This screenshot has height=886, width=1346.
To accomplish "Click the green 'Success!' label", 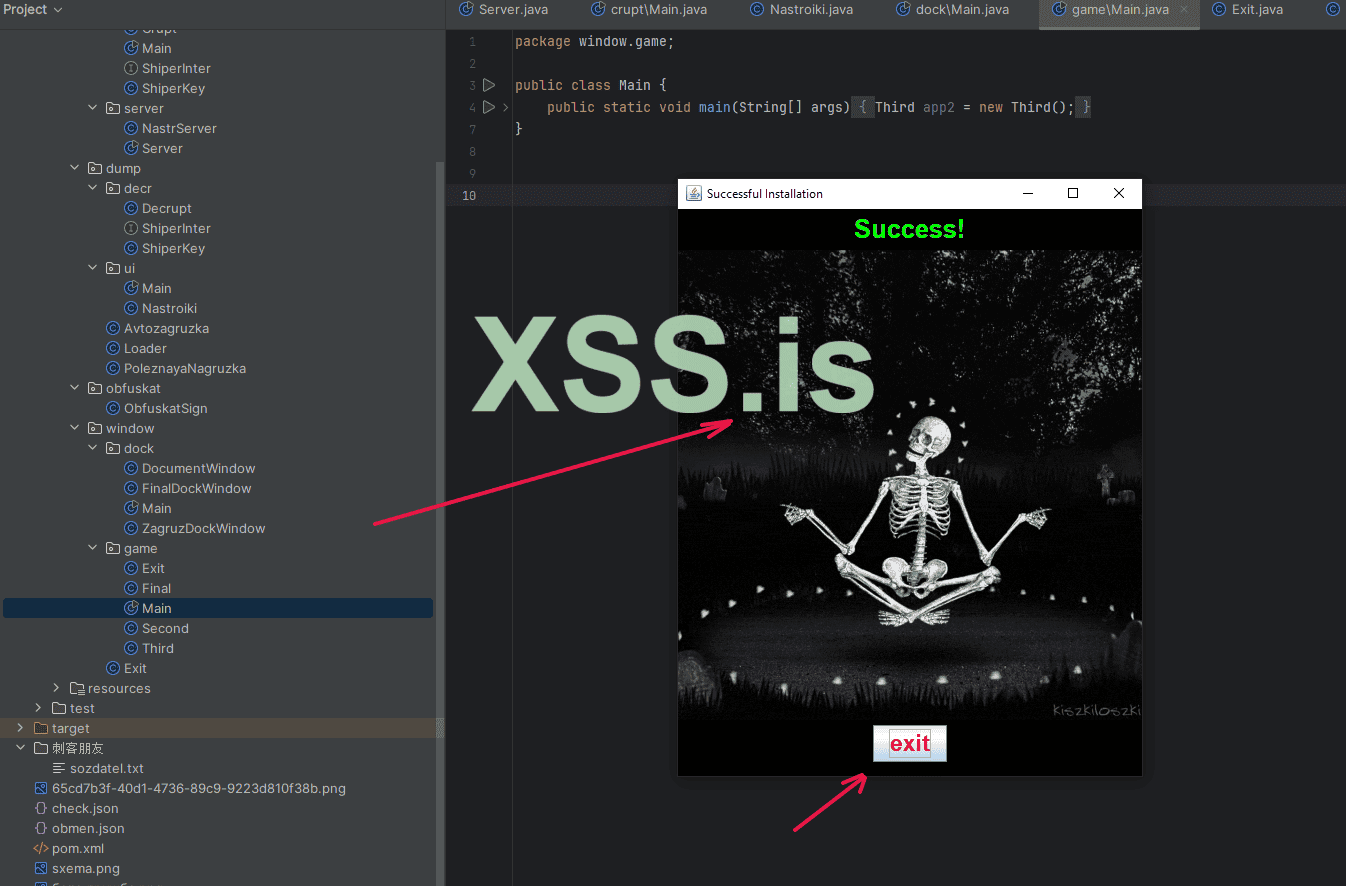I will click(x=909, y=229).
